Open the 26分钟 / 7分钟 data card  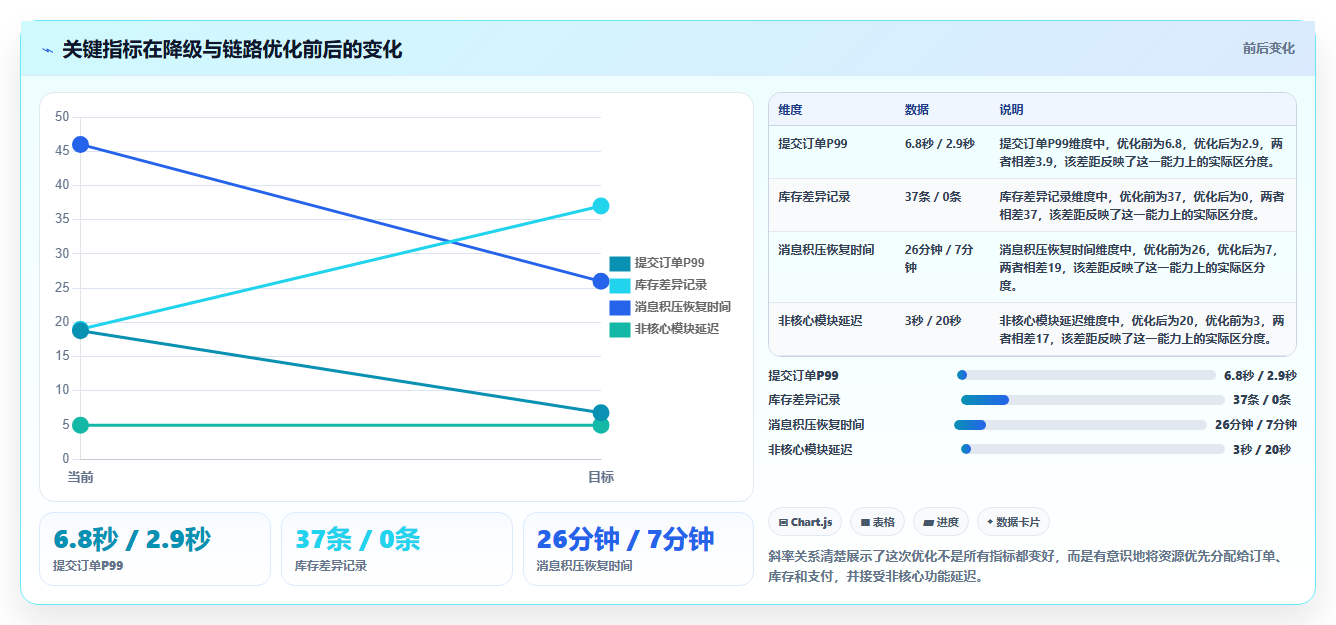[638, 549]
